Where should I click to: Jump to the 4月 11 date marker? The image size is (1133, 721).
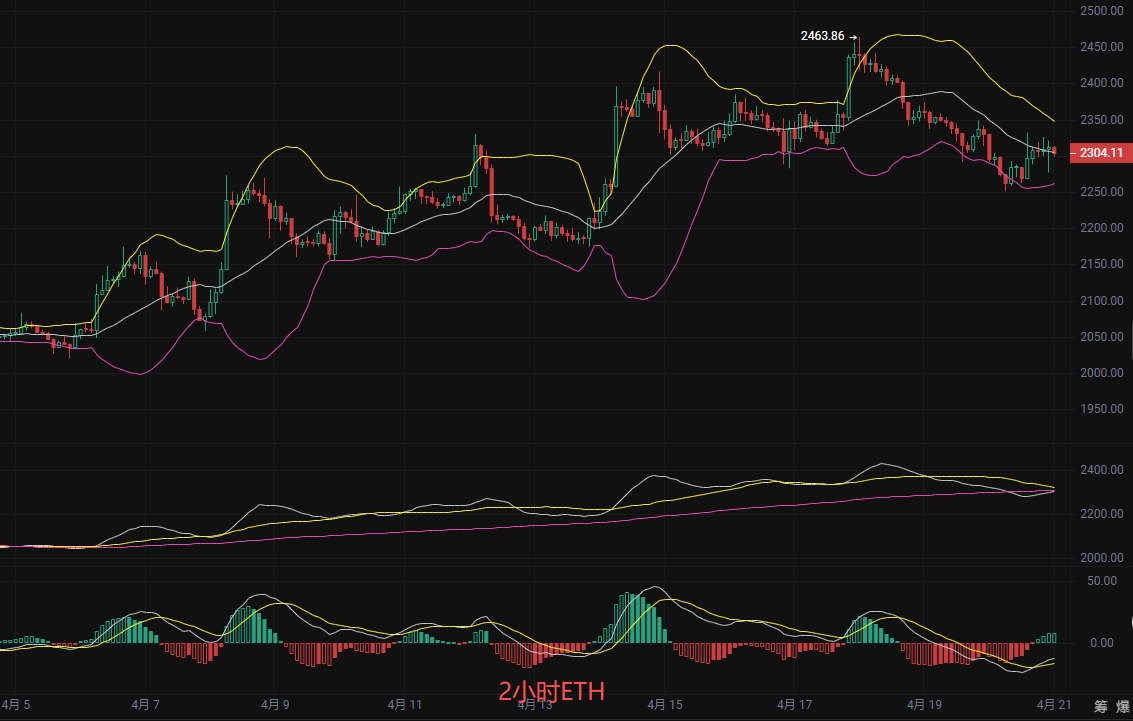pyautogui.click(x=405, y=705)
